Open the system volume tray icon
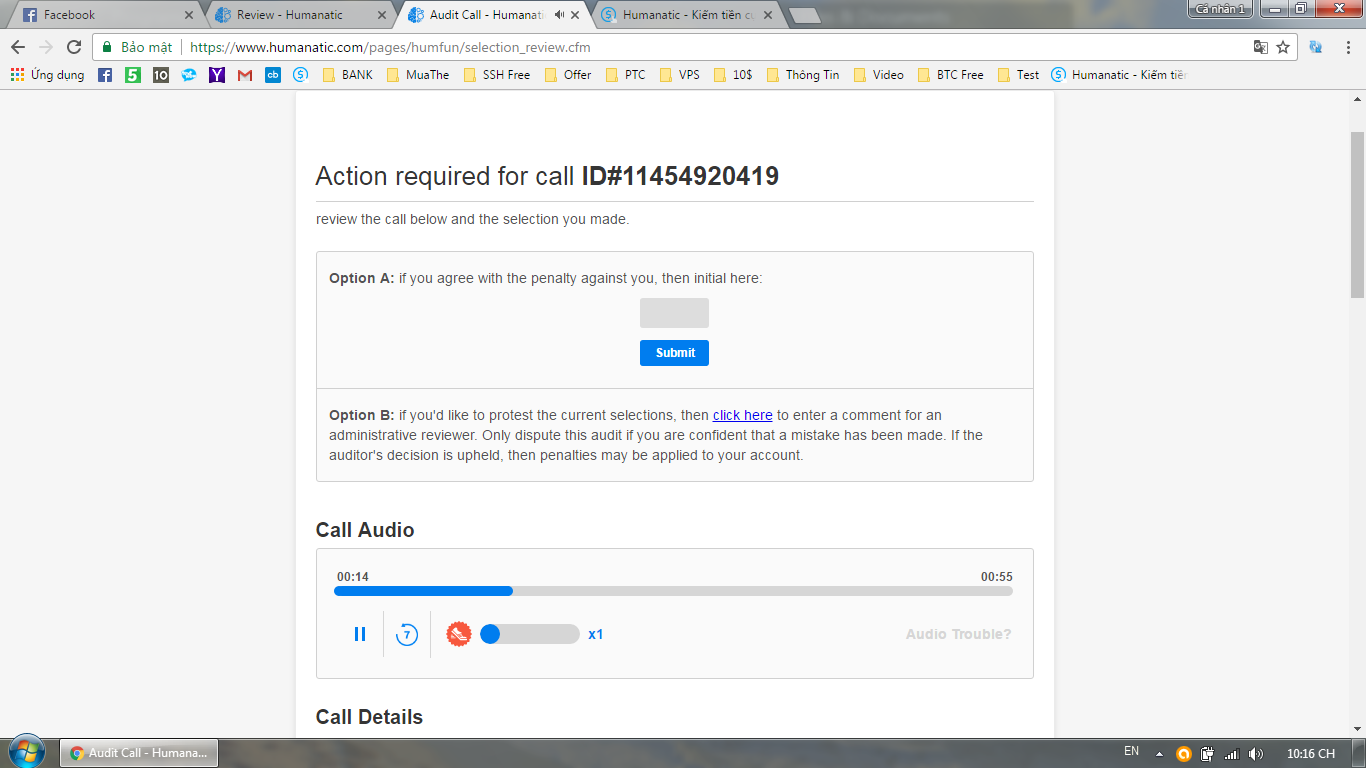The height and width of the screenshot is (768, 1366). [x=1256, y=754]
